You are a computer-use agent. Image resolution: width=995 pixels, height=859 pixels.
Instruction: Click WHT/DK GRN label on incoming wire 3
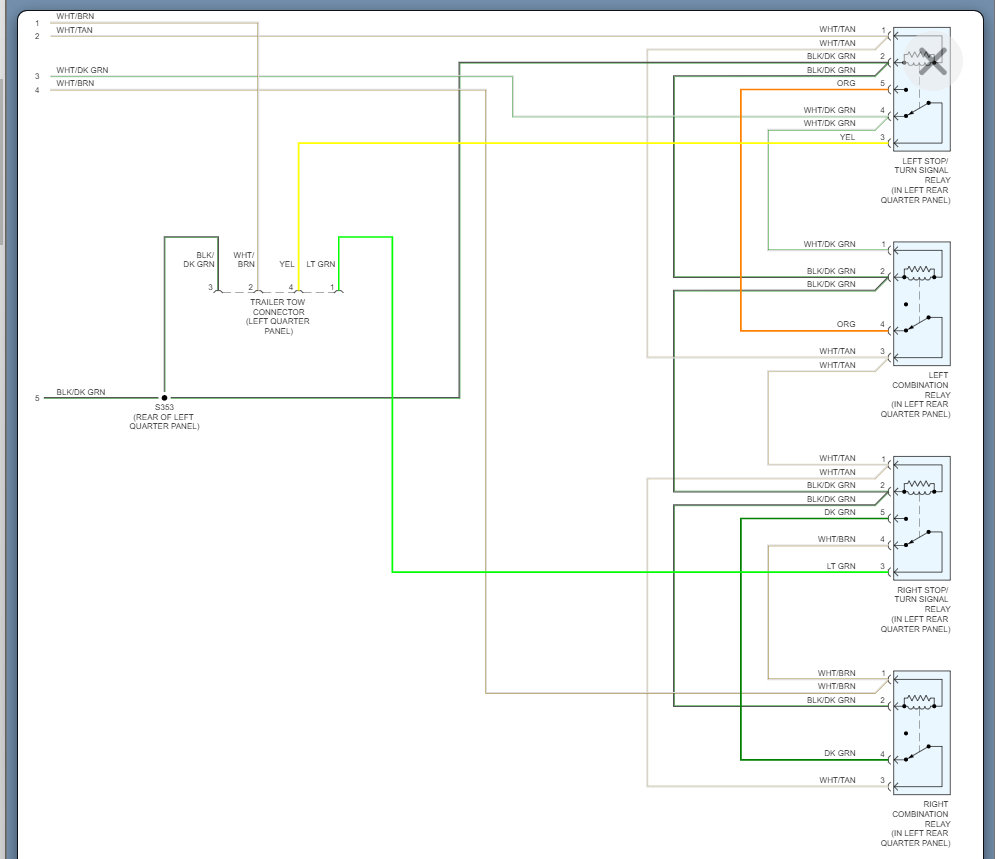pos(82,70)
